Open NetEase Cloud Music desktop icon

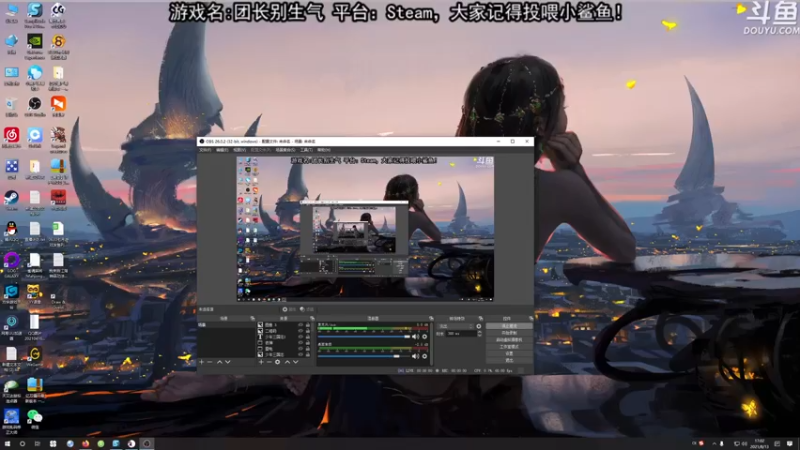click(x=11, y=137)
